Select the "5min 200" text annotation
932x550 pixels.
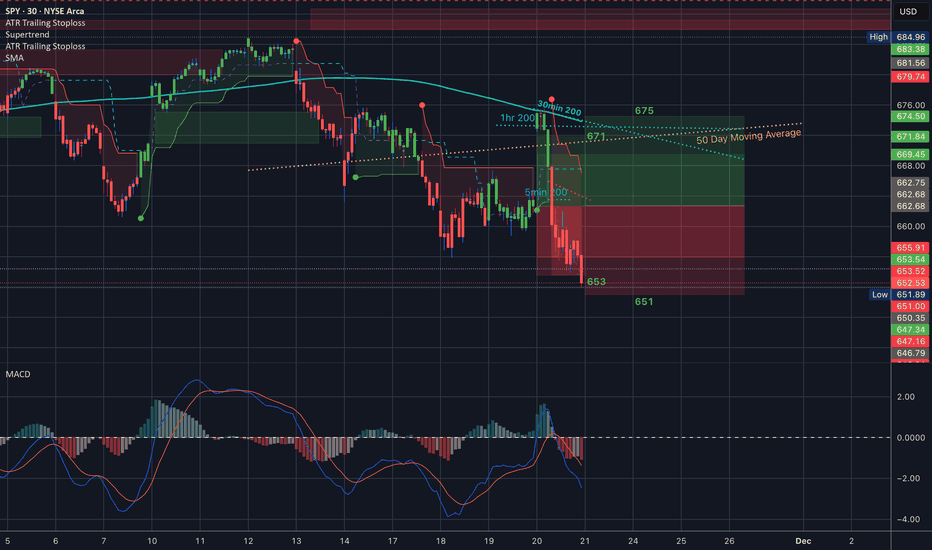545,191
